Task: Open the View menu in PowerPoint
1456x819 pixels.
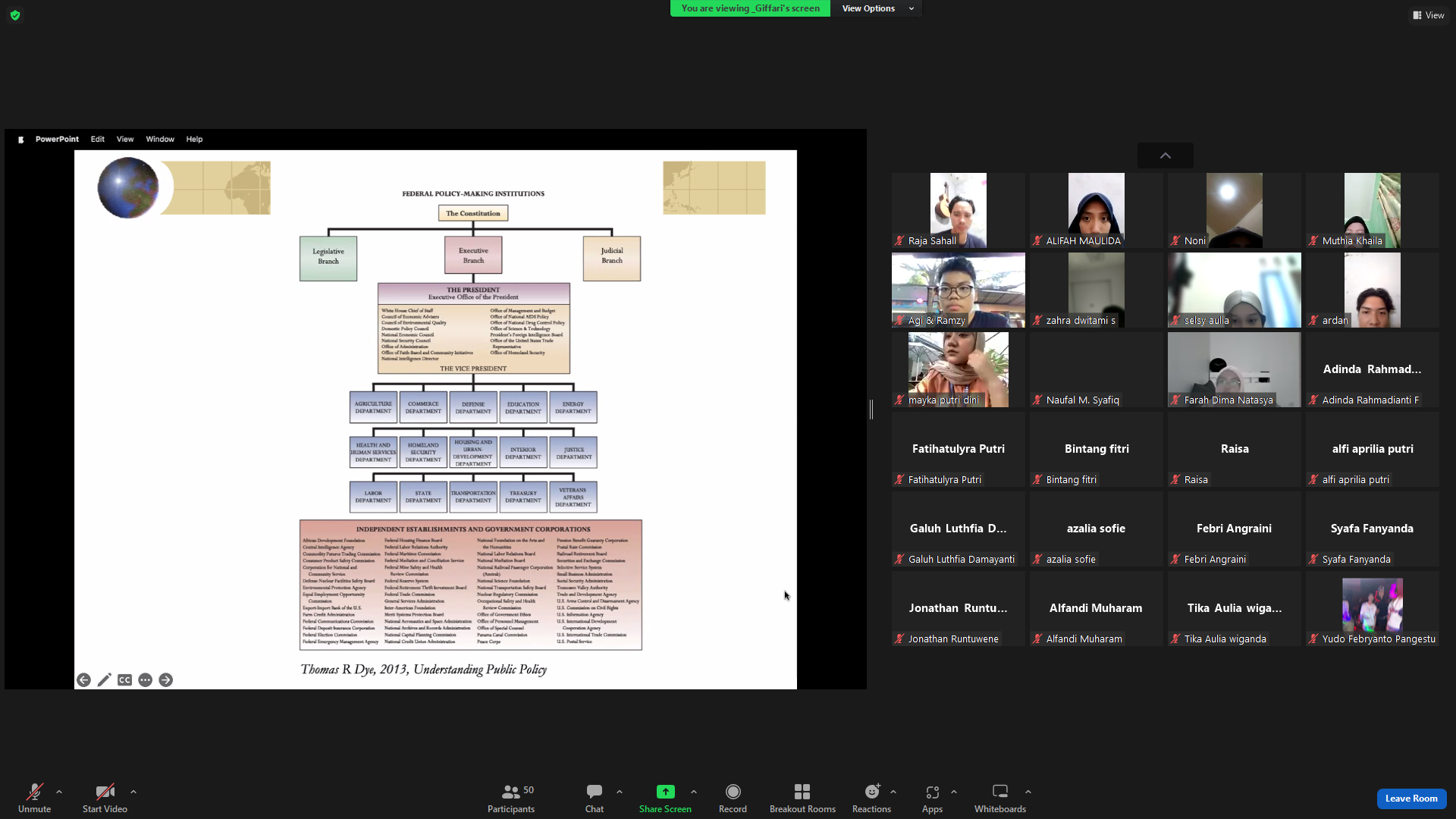Action: tap(125, 140)
